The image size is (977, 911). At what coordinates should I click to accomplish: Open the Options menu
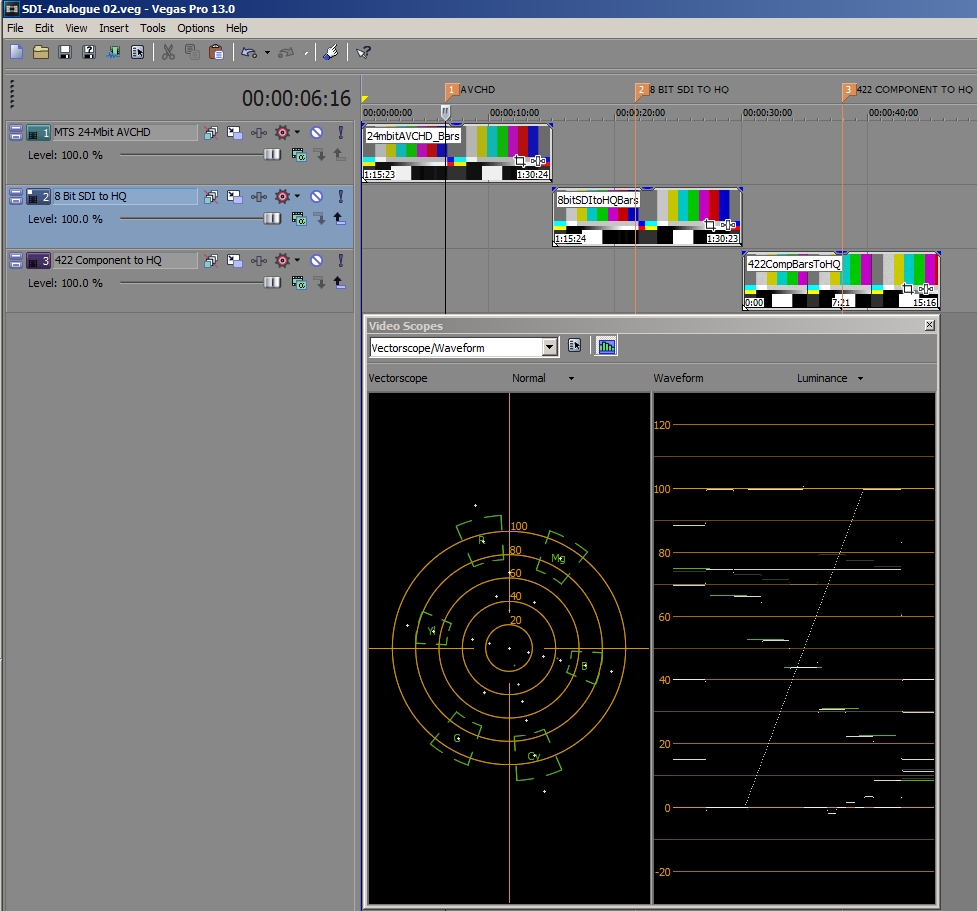pyautogui.click(x=196, y=28)
